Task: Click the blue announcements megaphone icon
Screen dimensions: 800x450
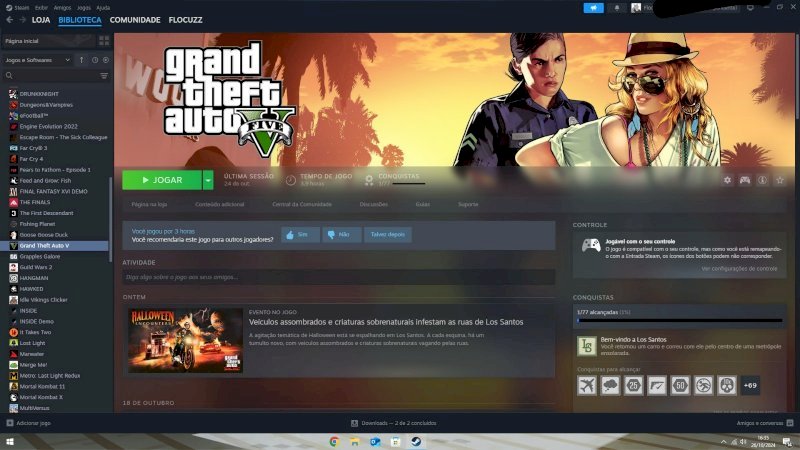Action: (x=593, y=8)
